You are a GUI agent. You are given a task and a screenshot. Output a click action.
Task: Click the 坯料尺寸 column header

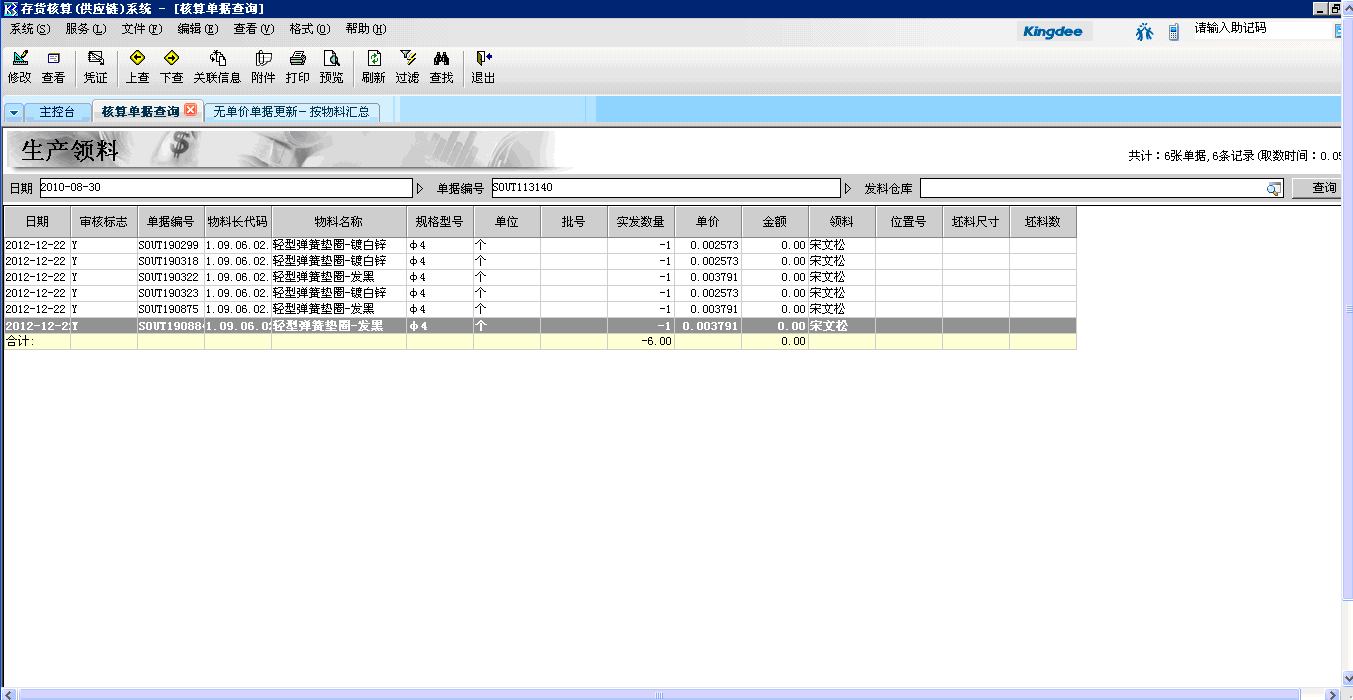(976, 221)
